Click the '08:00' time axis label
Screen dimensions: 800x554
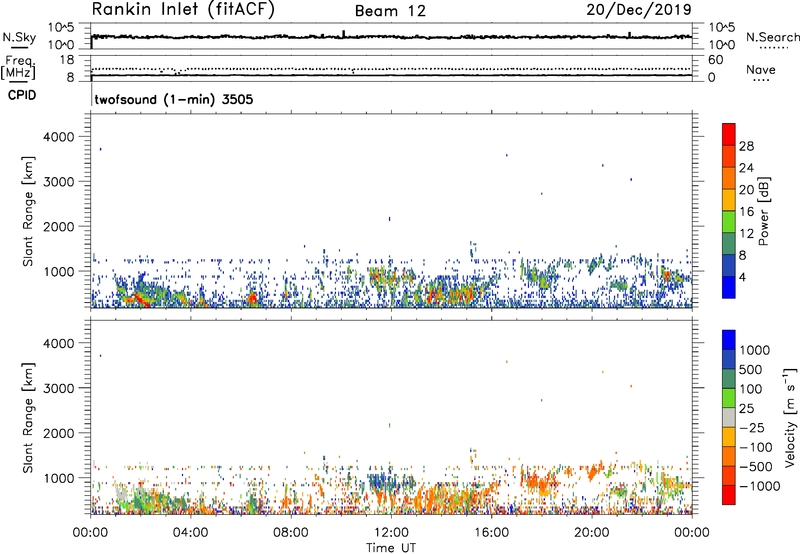[291, 533]
